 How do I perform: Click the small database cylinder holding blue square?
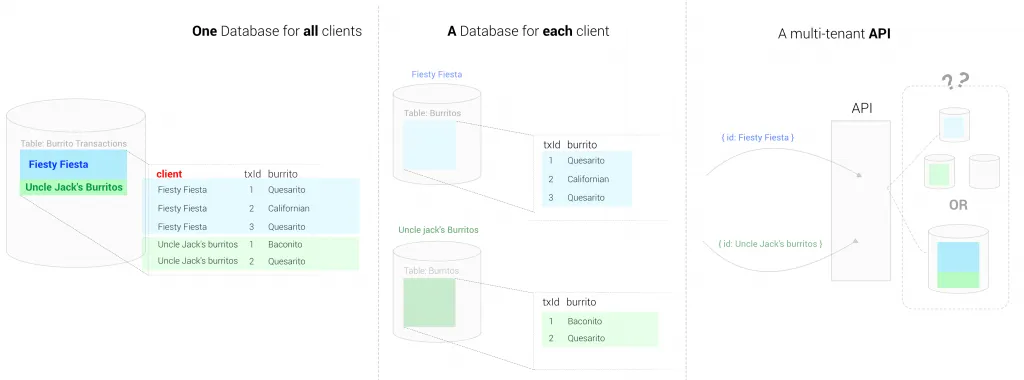pos(954,125)
